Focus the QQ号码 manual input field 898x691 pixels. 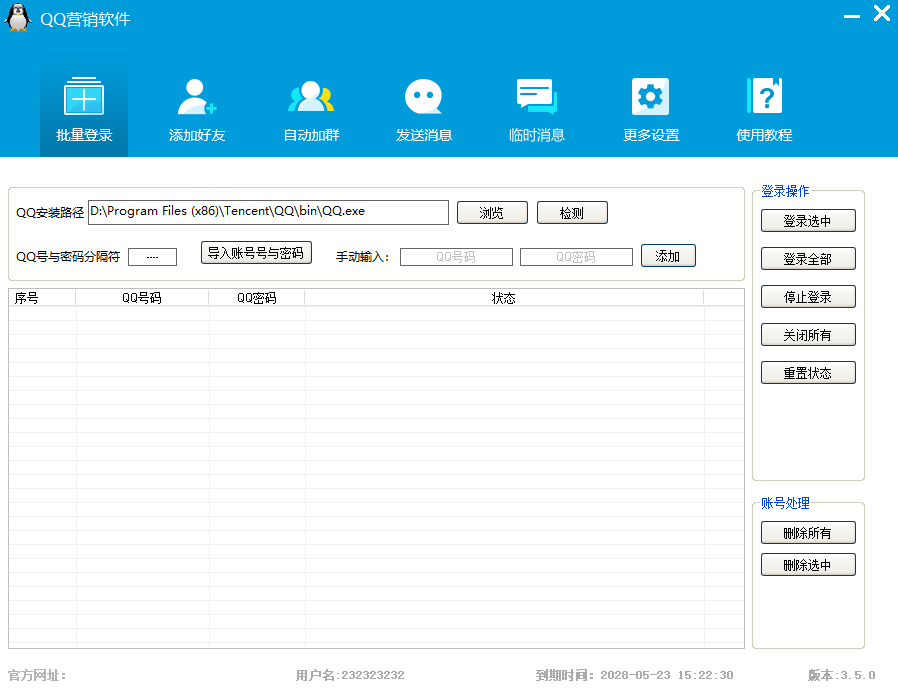pyautogui.click(x=456, y=257)
